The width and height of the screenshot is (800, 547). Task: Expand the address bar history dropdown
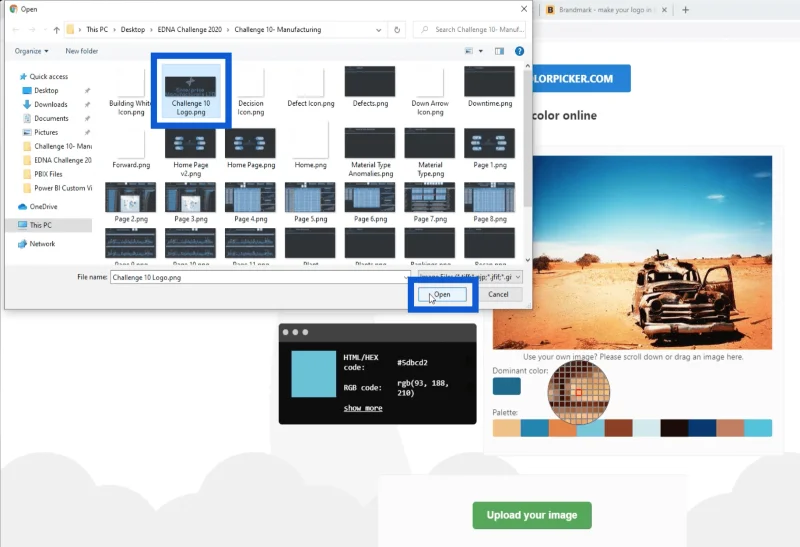pyautogui.click(x=379, y=30)
